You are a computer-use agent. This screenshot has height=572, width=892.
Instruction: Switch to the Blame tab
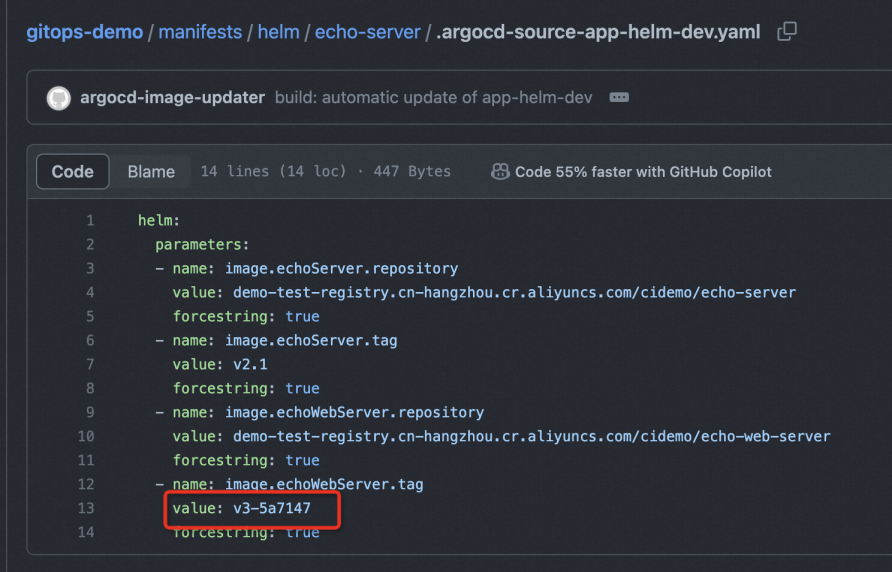click(x=151, y=171)
